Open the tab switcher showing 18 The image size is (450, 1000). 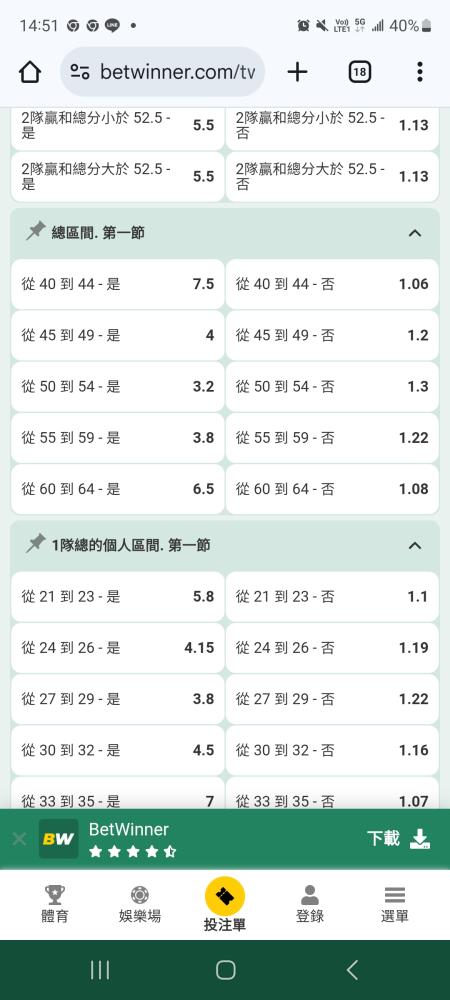359,72
